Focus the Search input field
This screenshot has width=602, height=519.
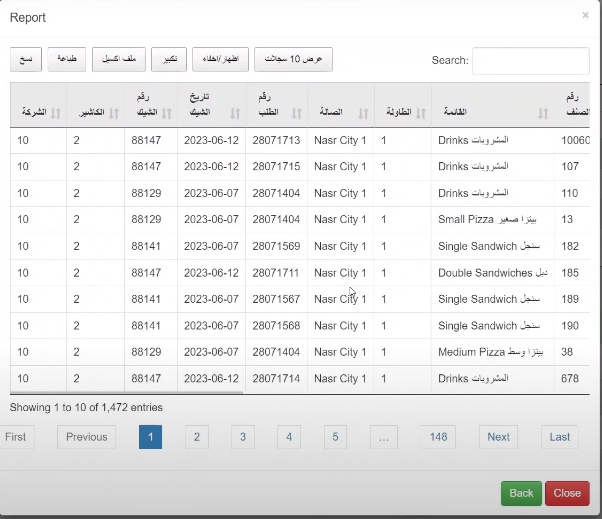pos(530,61)
